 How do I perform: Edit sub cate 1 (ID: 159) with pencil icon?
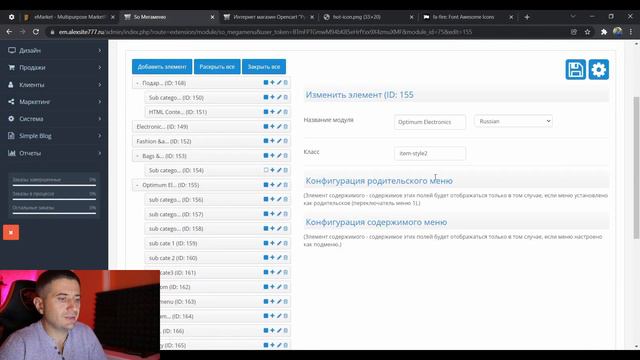279,243
